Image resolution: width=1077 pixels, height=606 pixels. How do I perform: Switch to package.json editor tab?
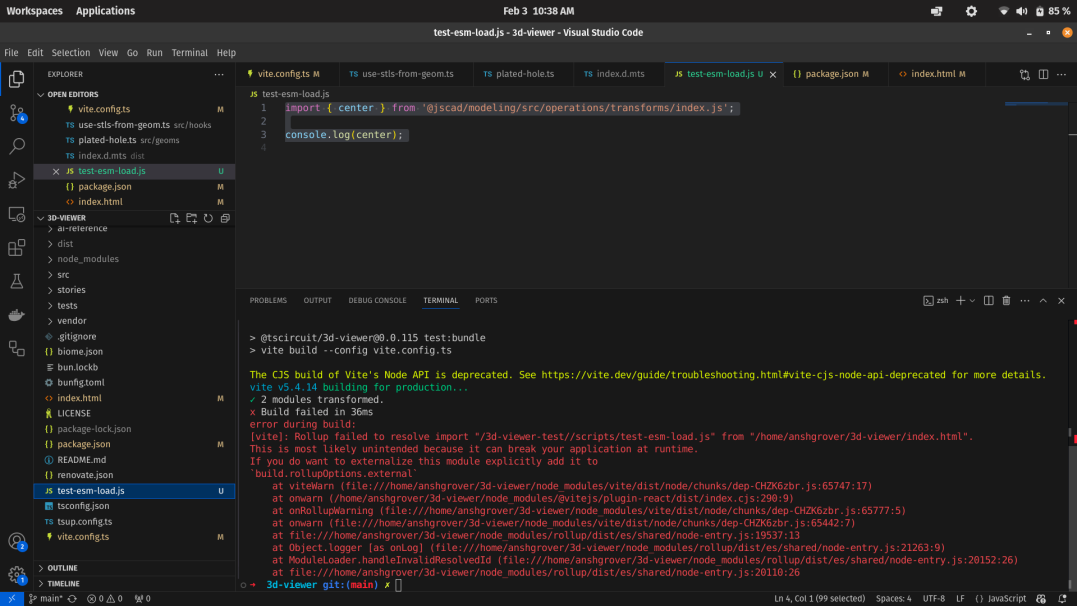coord(832,74)
